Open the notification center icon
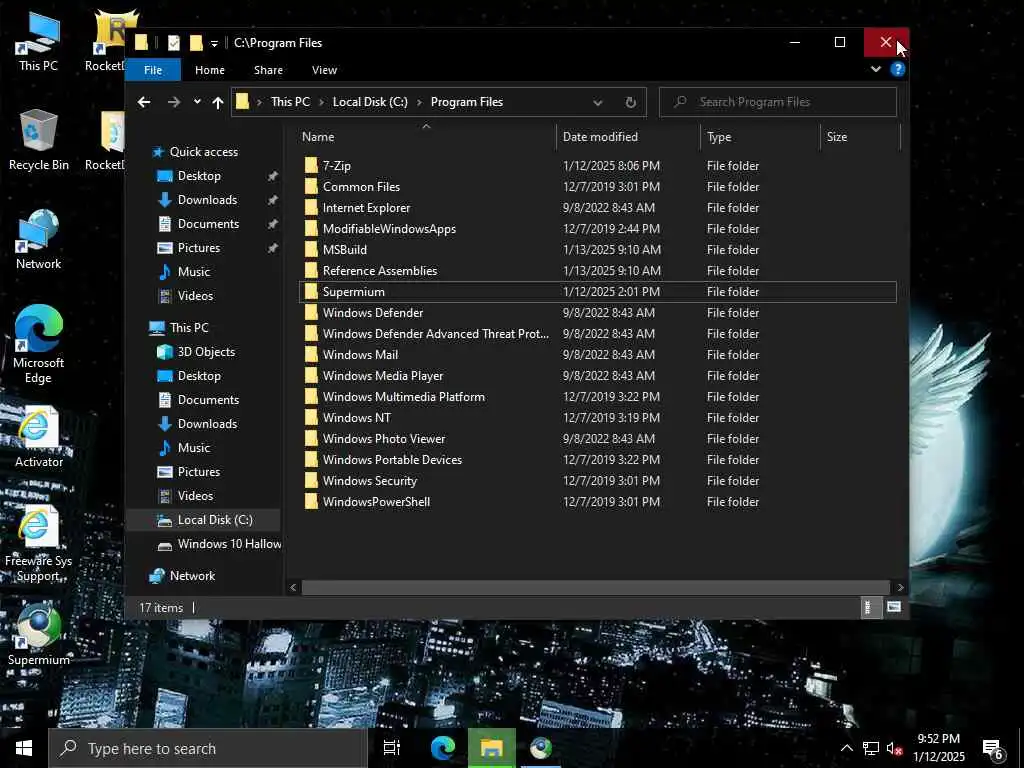1024x768 pixels. pos(992,750)
